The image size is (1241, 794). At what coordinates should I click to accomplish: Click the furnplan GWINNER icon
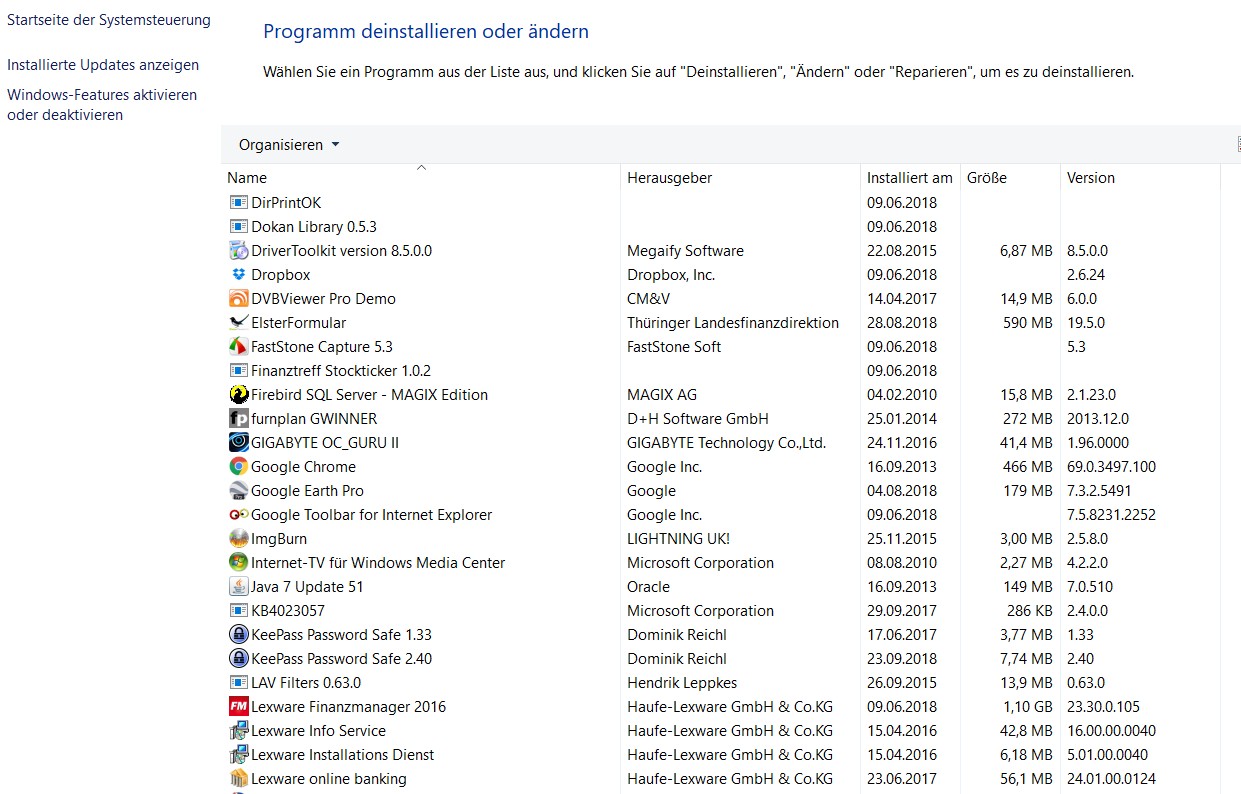tap(238, 419)
